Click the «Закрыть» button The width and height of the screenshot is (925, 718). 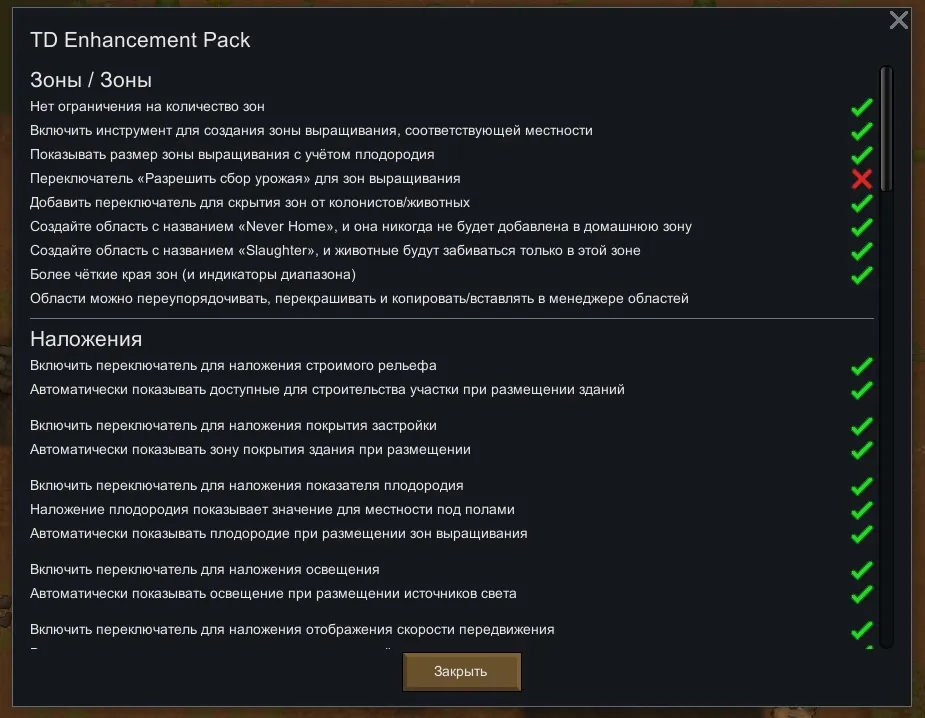tap(461, 671)
